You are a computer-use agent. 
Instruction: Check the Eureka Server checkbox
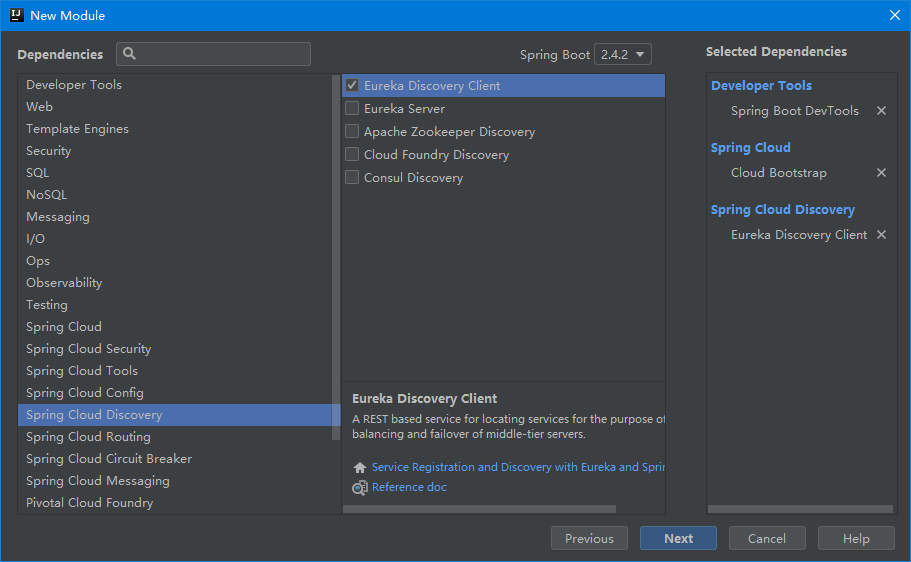[x=352, y=109]
